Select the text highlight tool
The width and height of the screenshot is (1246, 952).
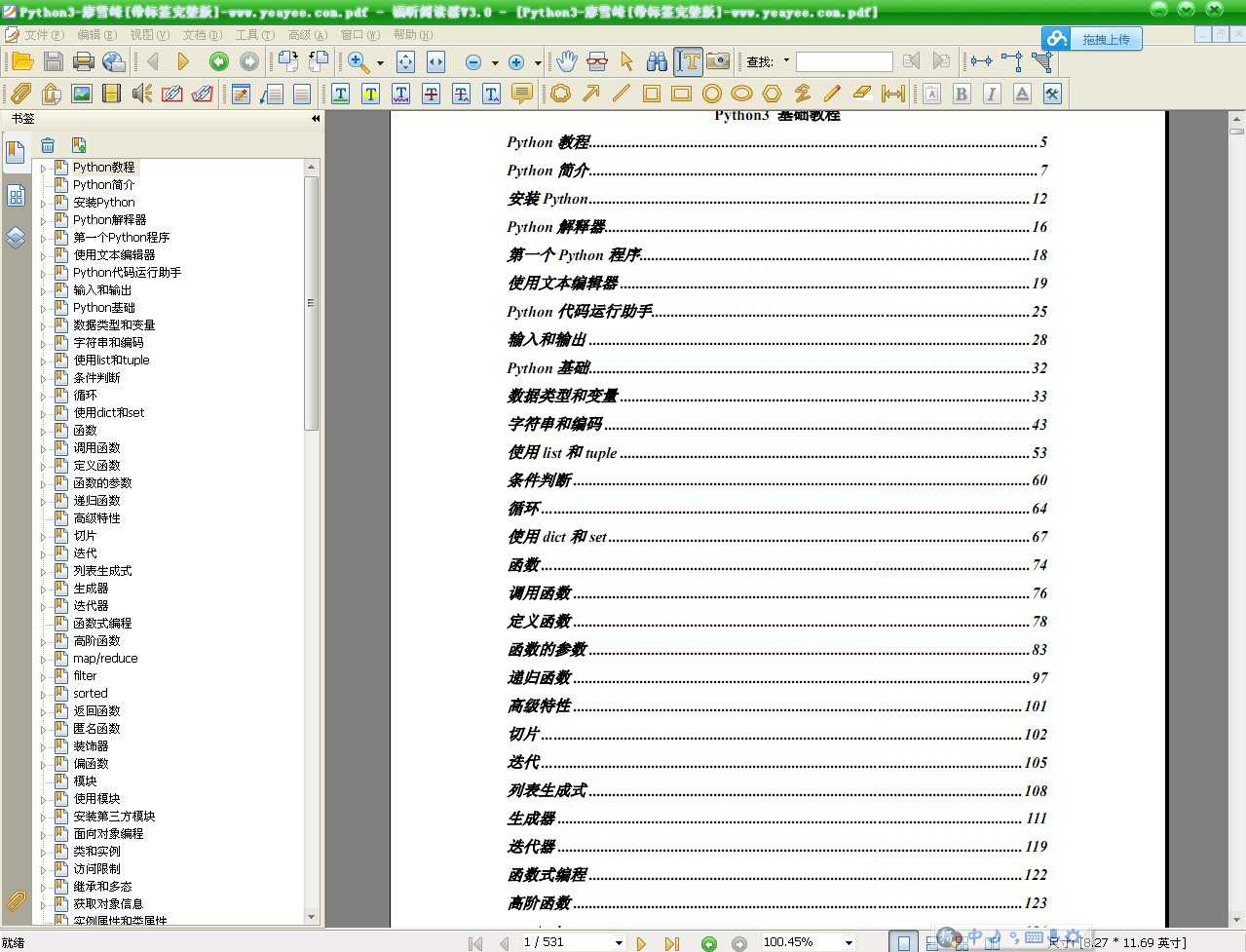[370, 94]
